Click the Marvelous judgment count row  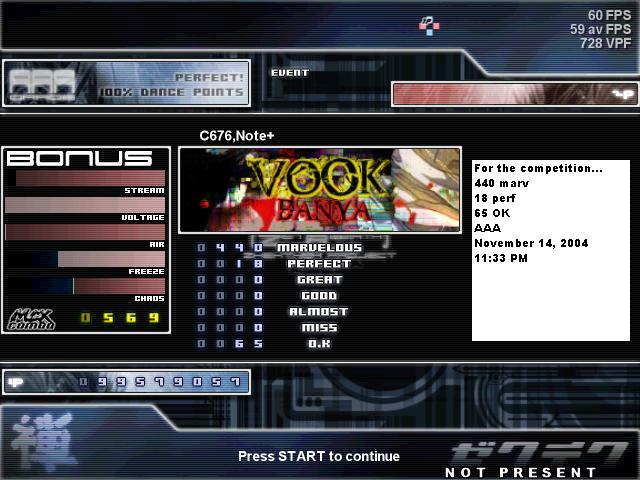(x=280, y=247)
